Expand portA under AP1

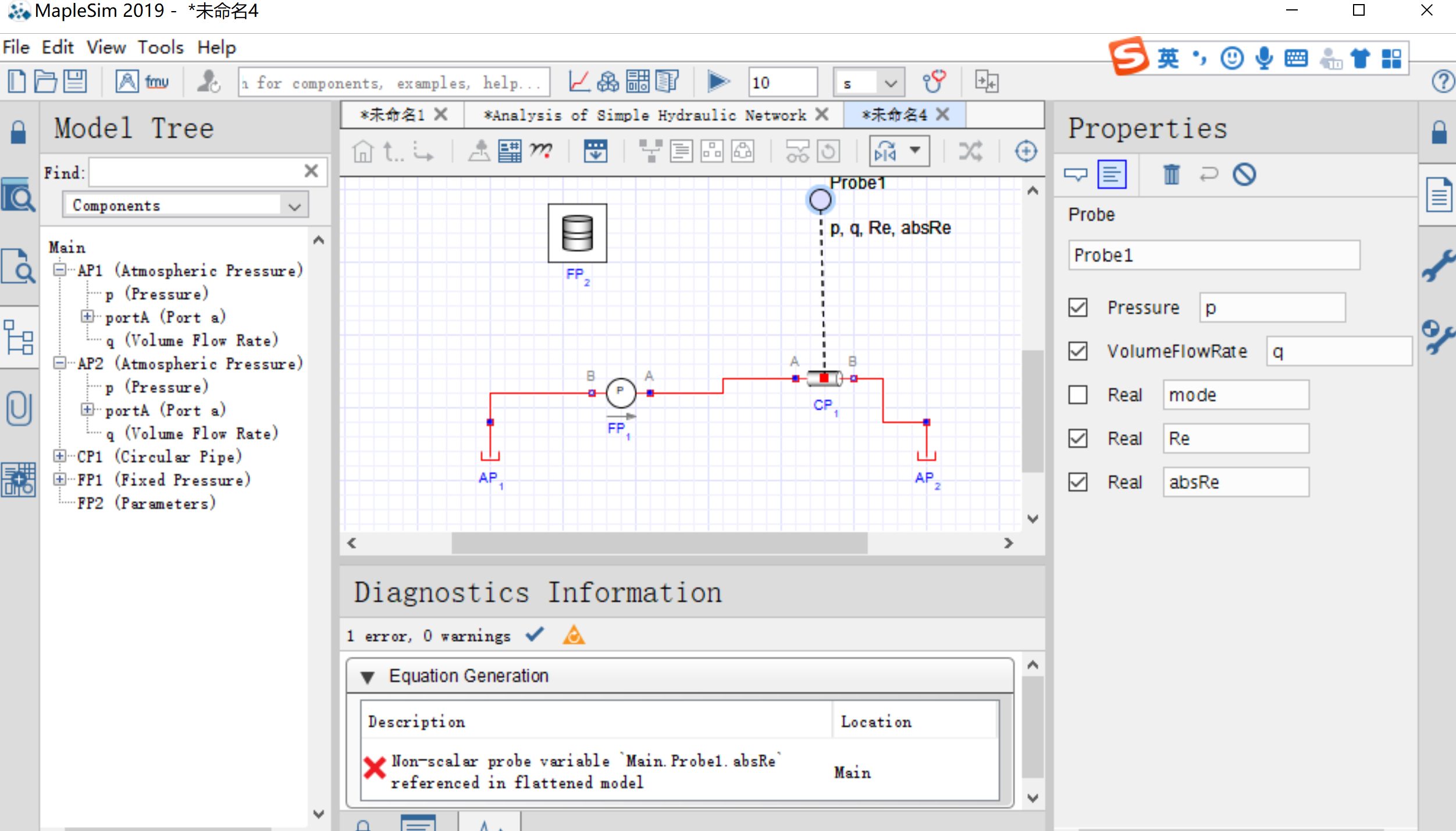87,317
